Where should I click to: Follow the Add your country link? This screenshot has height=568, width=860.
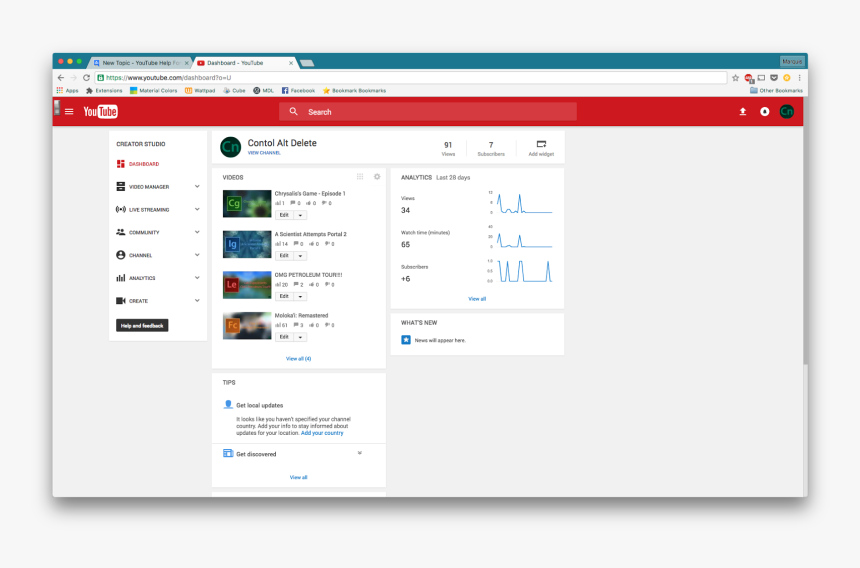pyautogui.click(x=322, y=433)
